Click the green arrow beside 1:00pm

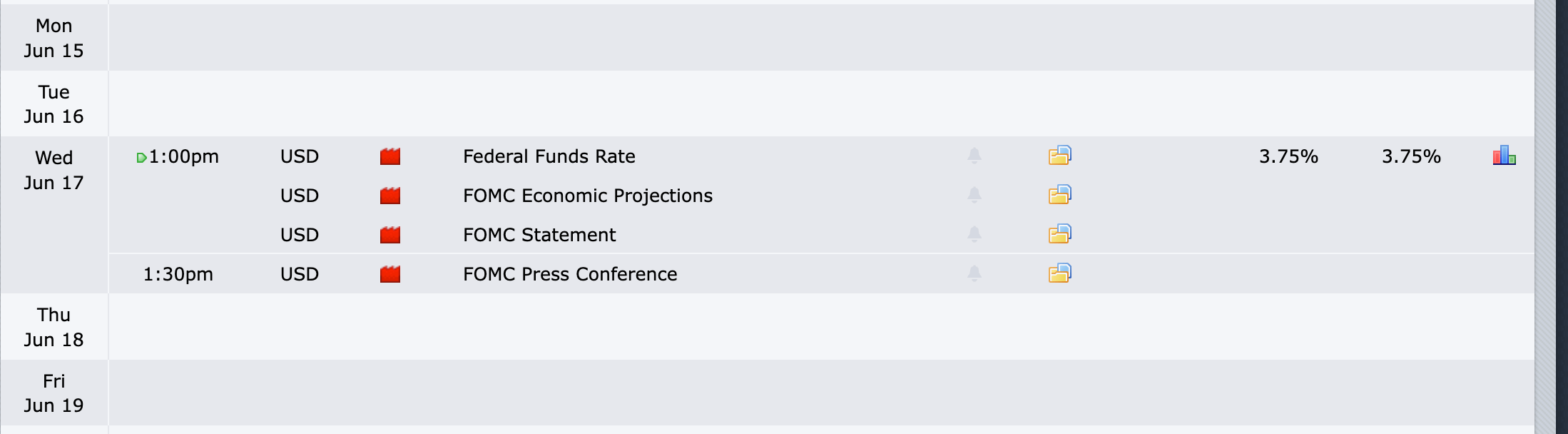click(x=141, y=158)
